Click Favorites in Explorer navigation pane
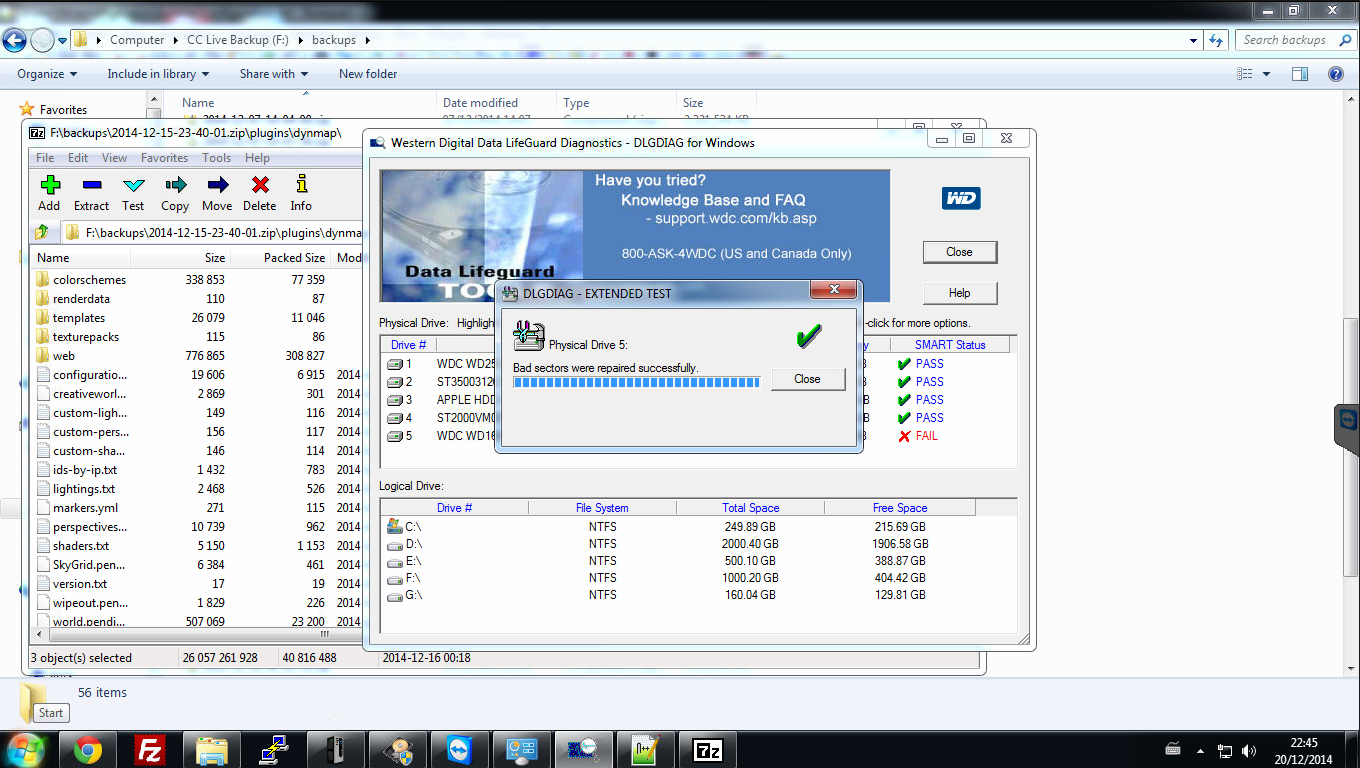1360x768 pixels. [63, 110]
